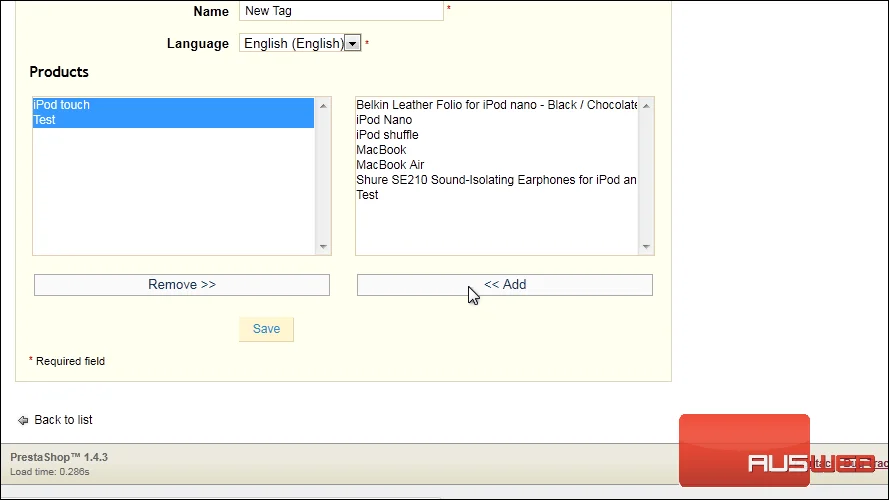Select Shure SE210 Earphones product

click(496, 180)
